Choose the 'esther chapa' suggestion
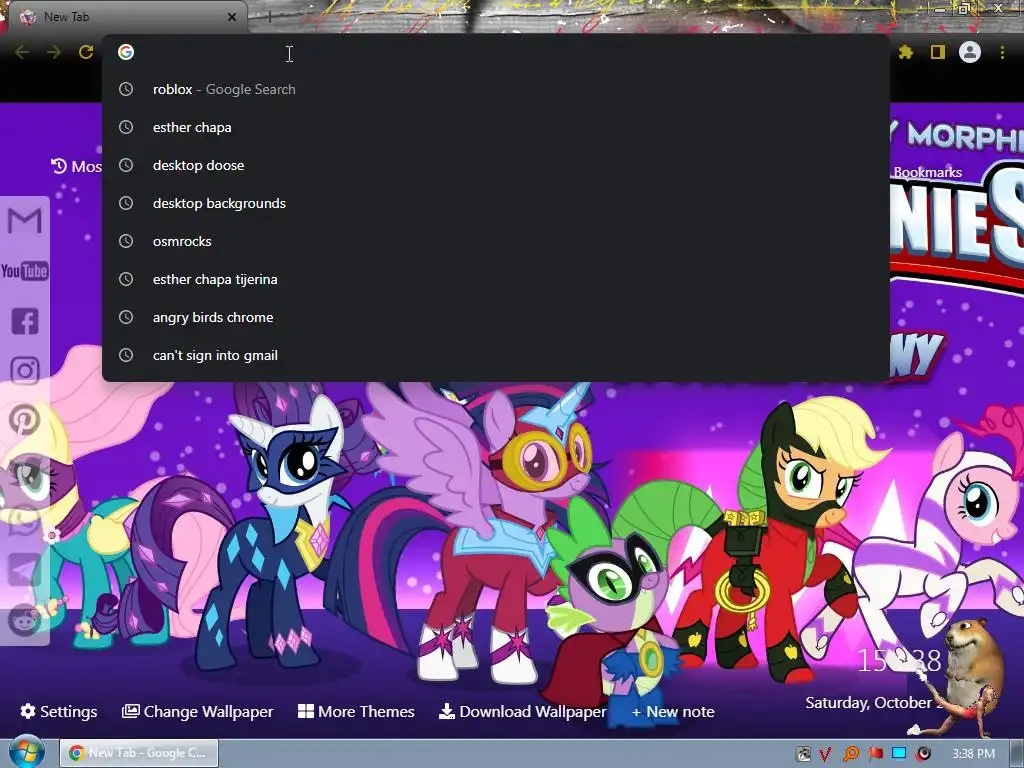Image resolution: width=1024 pixels, height=768 pixels. pyautogui.click(x=496, y=127)
